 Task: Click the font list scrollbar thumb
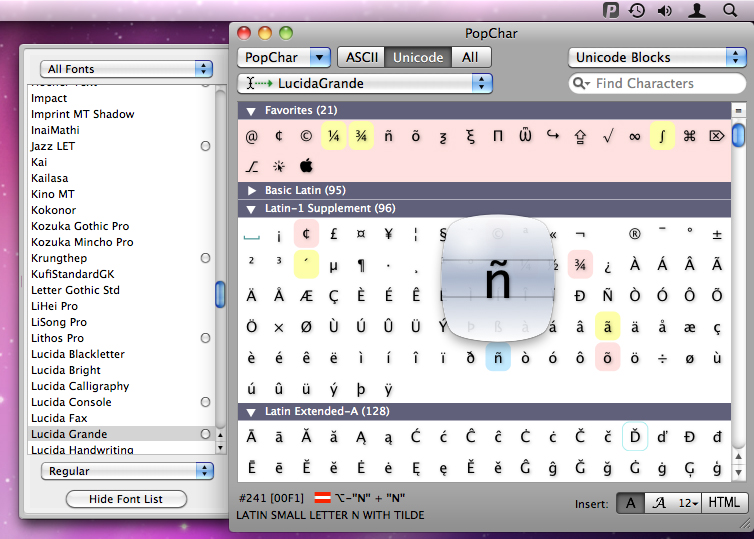pos(220,294)
